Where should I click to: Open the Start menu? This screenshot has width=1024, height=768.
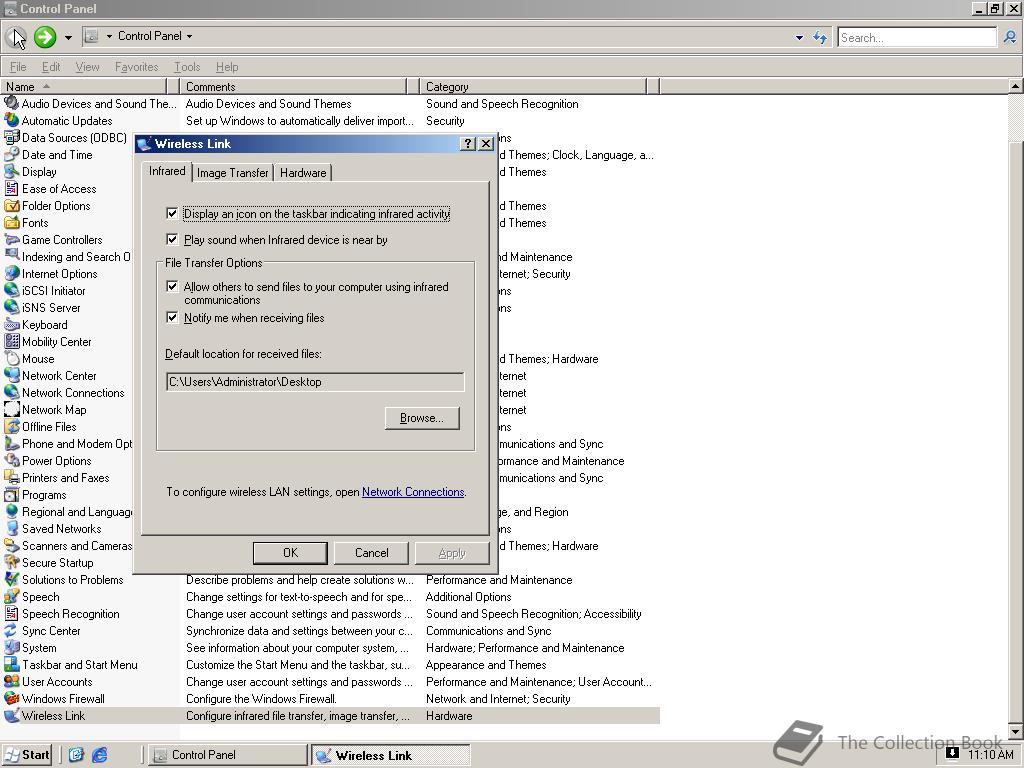point(27,755)
